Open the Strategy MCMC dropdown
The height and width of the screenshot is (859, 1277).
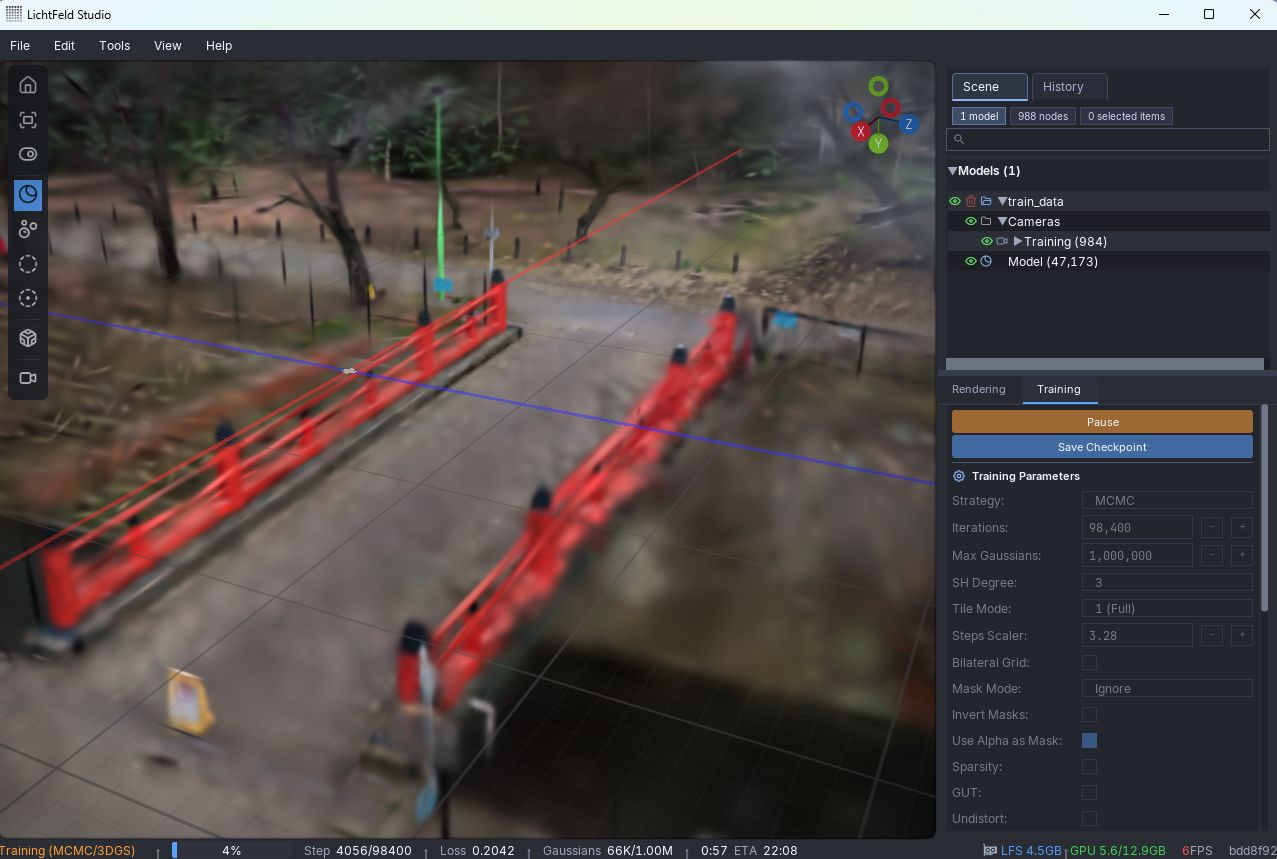1167,500
